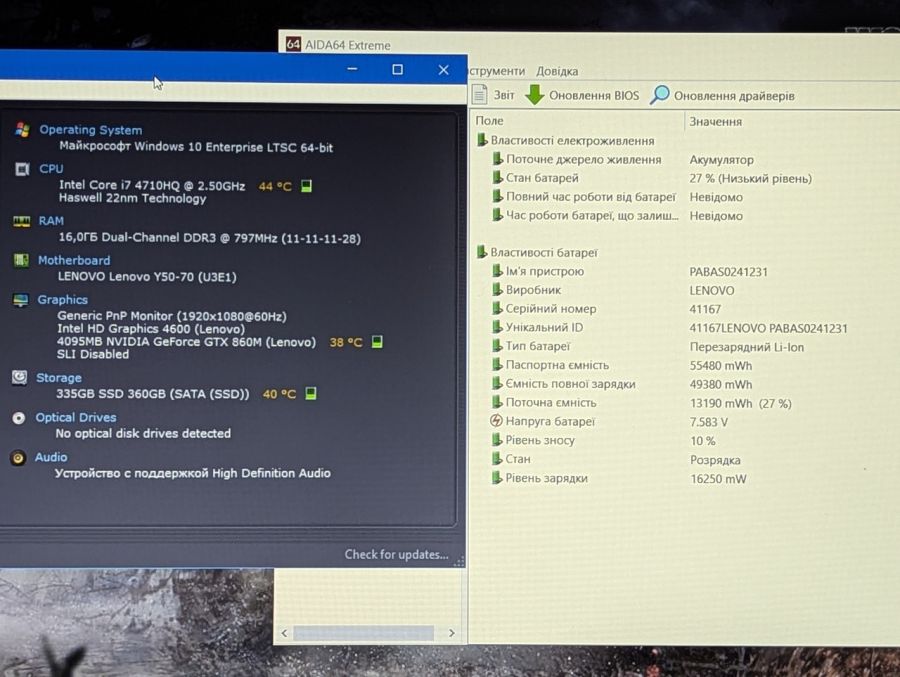Click the green CPU temperature indicator icon

pos(307,186)
